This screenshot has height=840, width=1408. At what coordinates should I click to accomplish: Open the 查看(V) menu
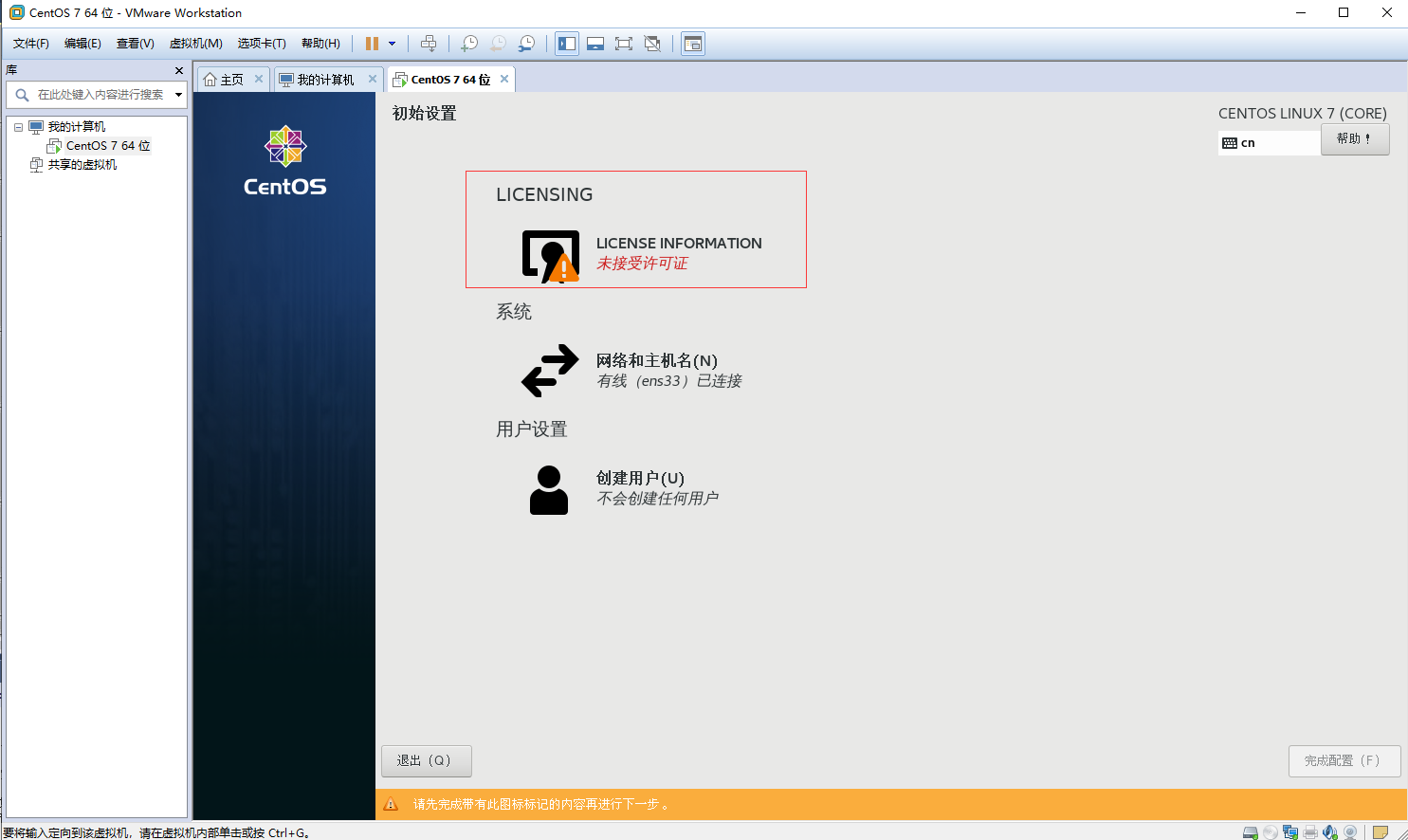click(136, 44)
